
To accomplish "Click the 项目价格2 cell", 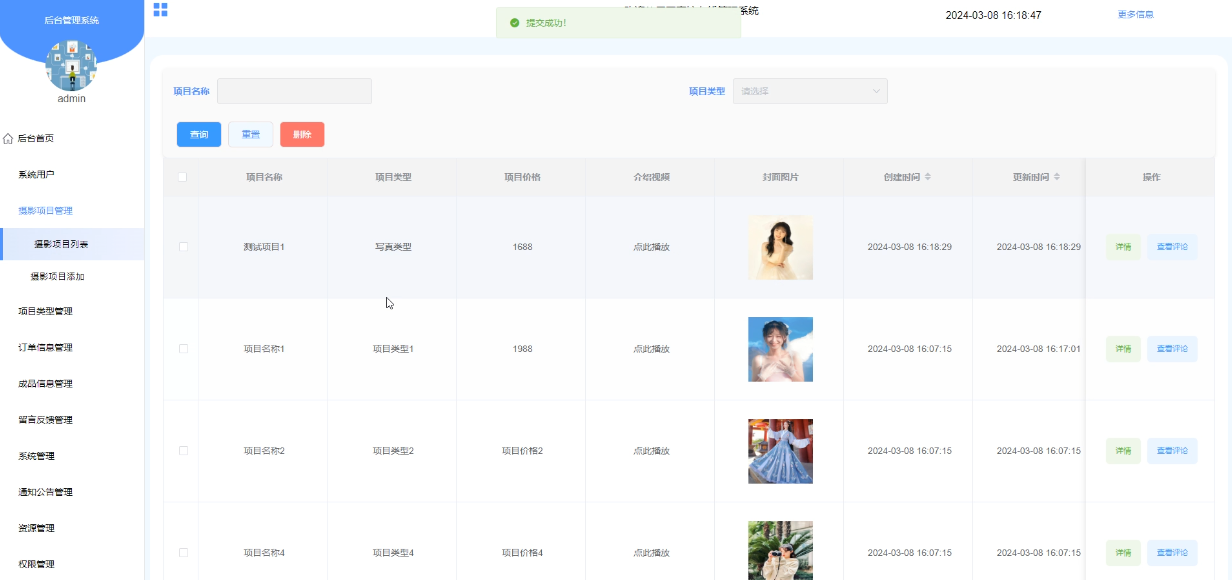I will point(522,451).
